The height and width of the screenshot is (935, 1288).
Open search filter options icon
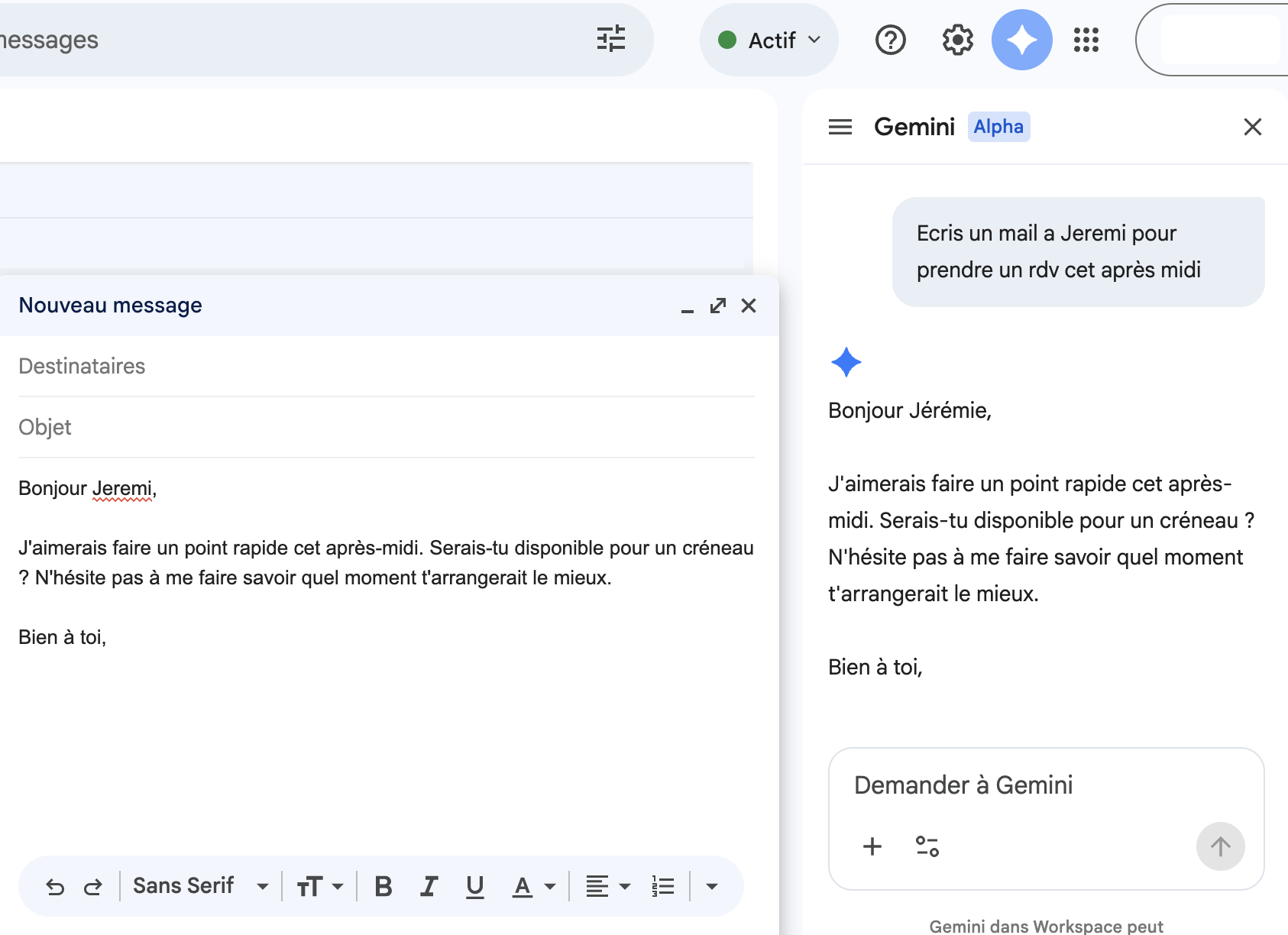pyautogui.click(x=611, y=40)
